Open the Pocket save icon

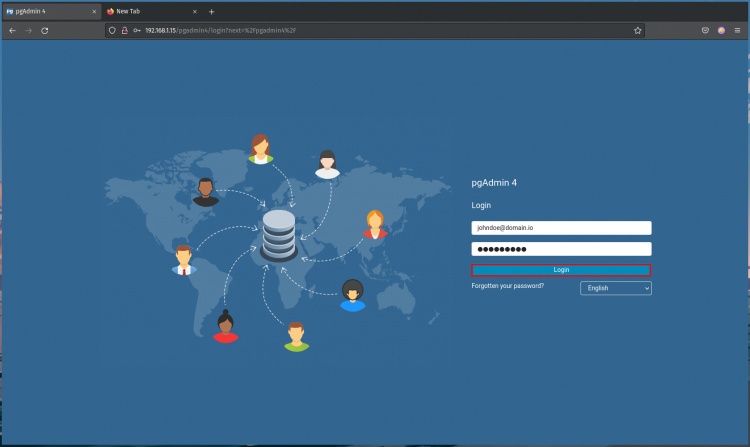(x=705, y=31)
